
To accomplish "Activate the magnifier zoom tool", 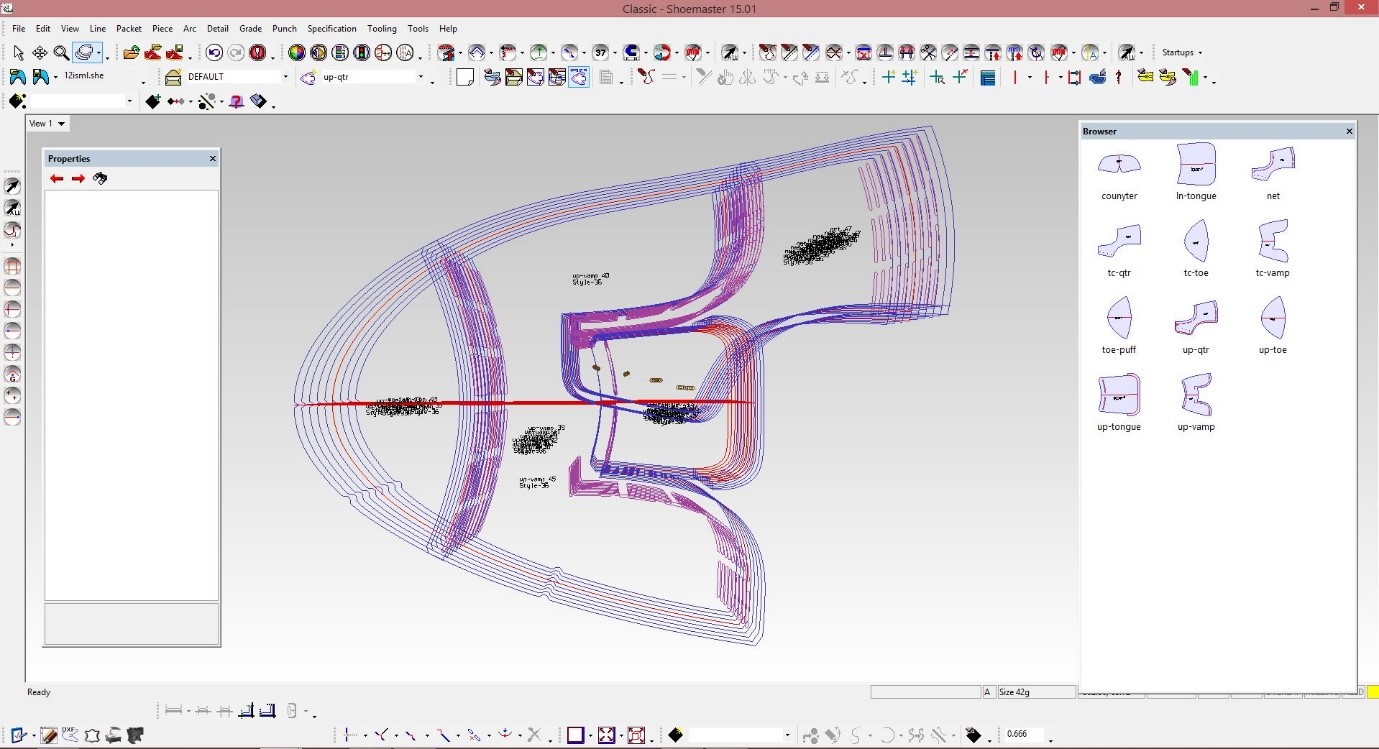I will tap(61, 52).
